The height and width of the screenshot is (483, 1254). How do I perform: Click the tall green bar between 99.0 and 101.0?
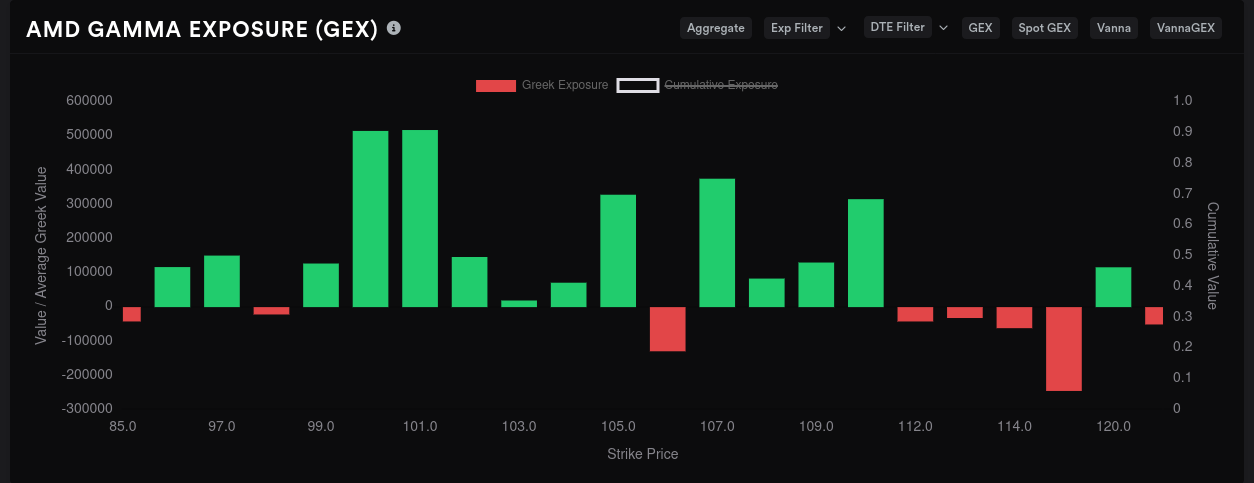tap(370, 219)
